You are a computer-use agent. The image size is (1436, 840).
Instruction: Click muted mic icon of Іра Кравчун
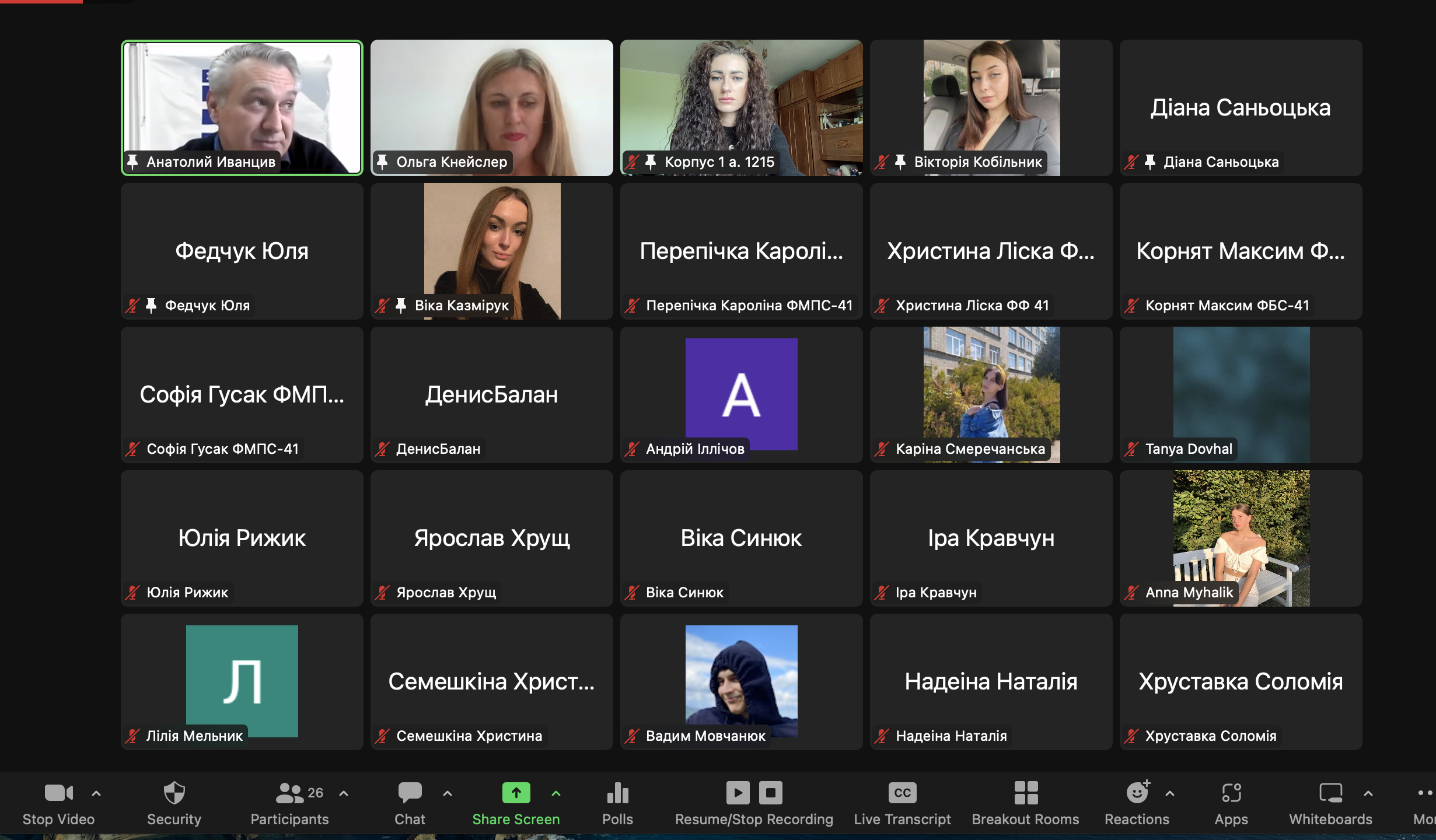[x=882, y=592]
